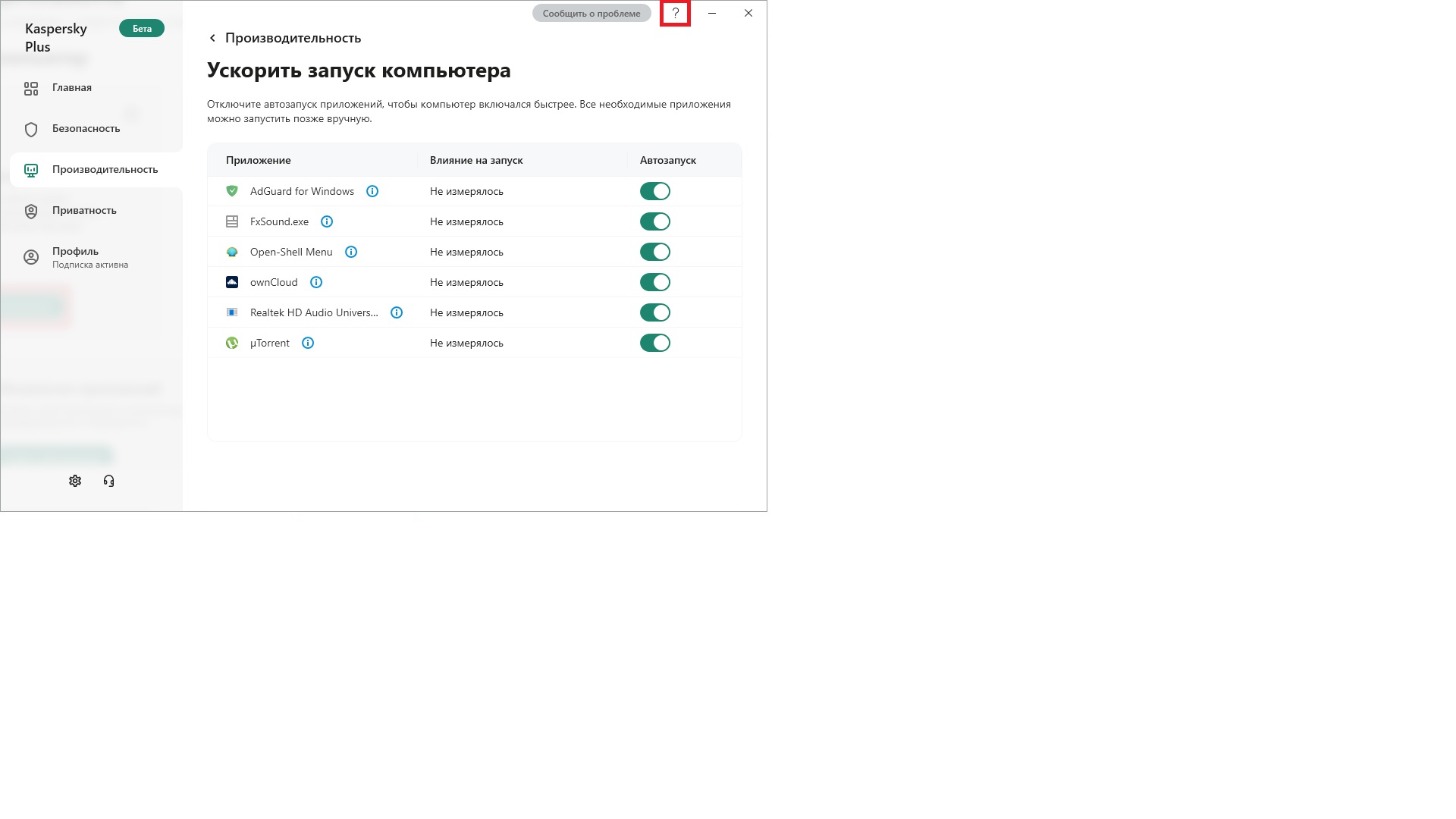Screen dimensions: 1456x819
Task: Open settings gear in the sidebar
Action: (x=75, y=481)
